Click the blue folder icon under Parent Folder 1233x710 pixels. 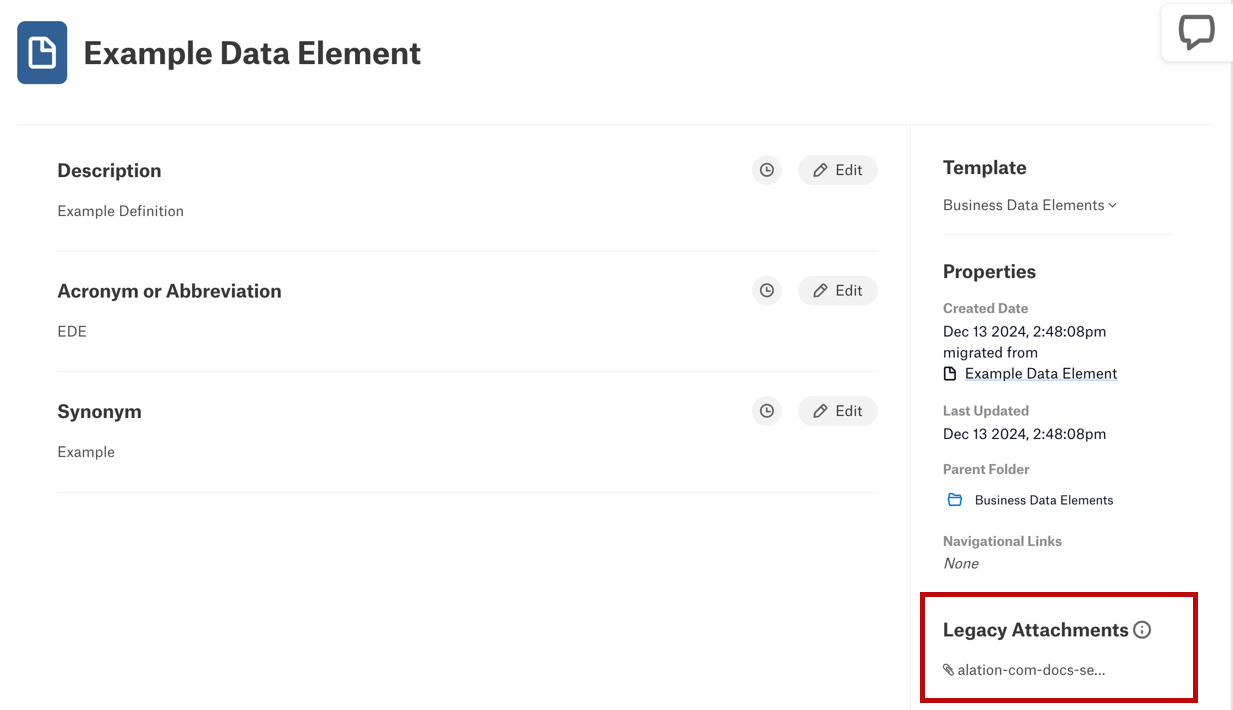[x=955, y=500]
